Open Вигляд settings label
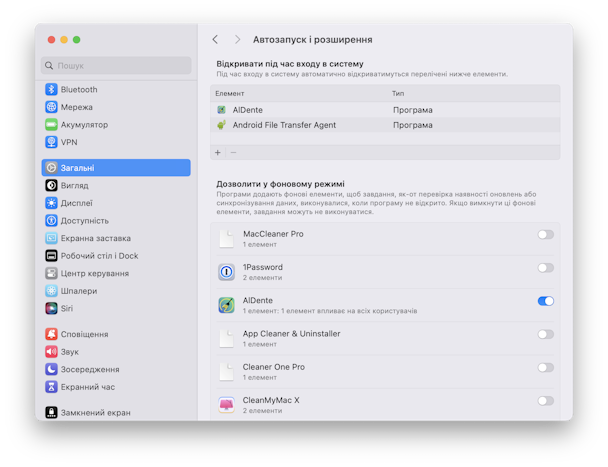 [x=74, y=185]
